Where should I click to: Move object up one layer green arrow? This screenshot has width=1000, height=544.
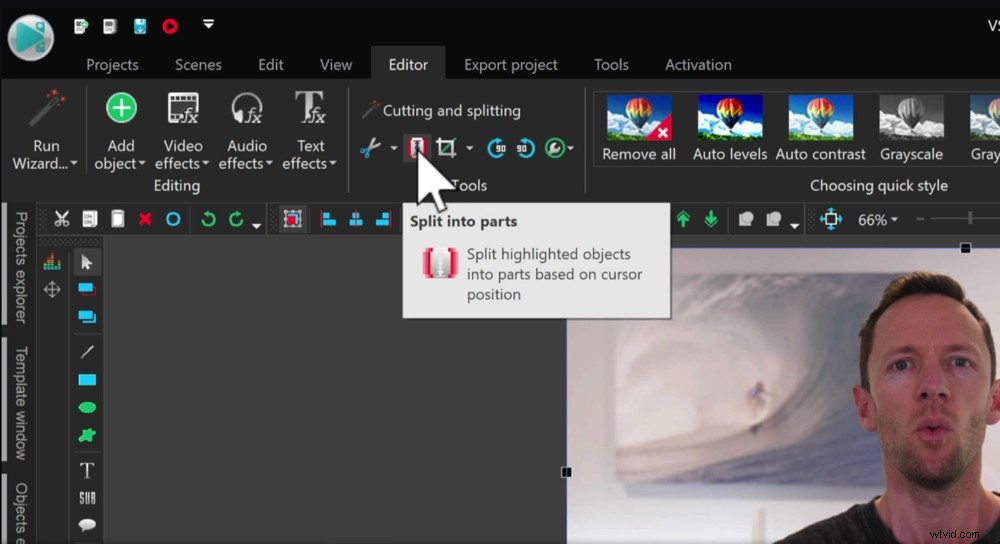683,219
